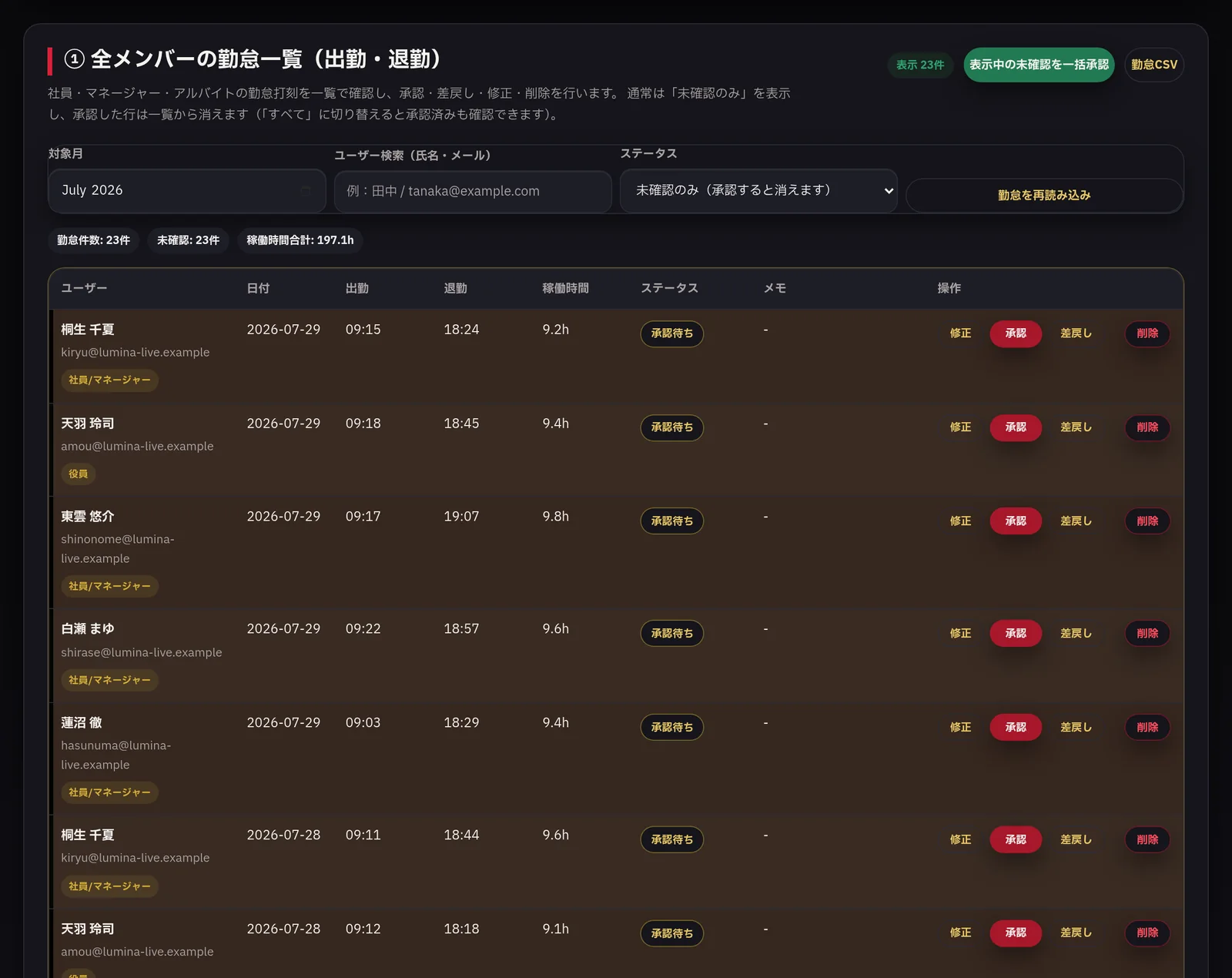Approve 蓮沼 徹 attendance record
Viewport: 1232px width, 978px height.
1016,728
